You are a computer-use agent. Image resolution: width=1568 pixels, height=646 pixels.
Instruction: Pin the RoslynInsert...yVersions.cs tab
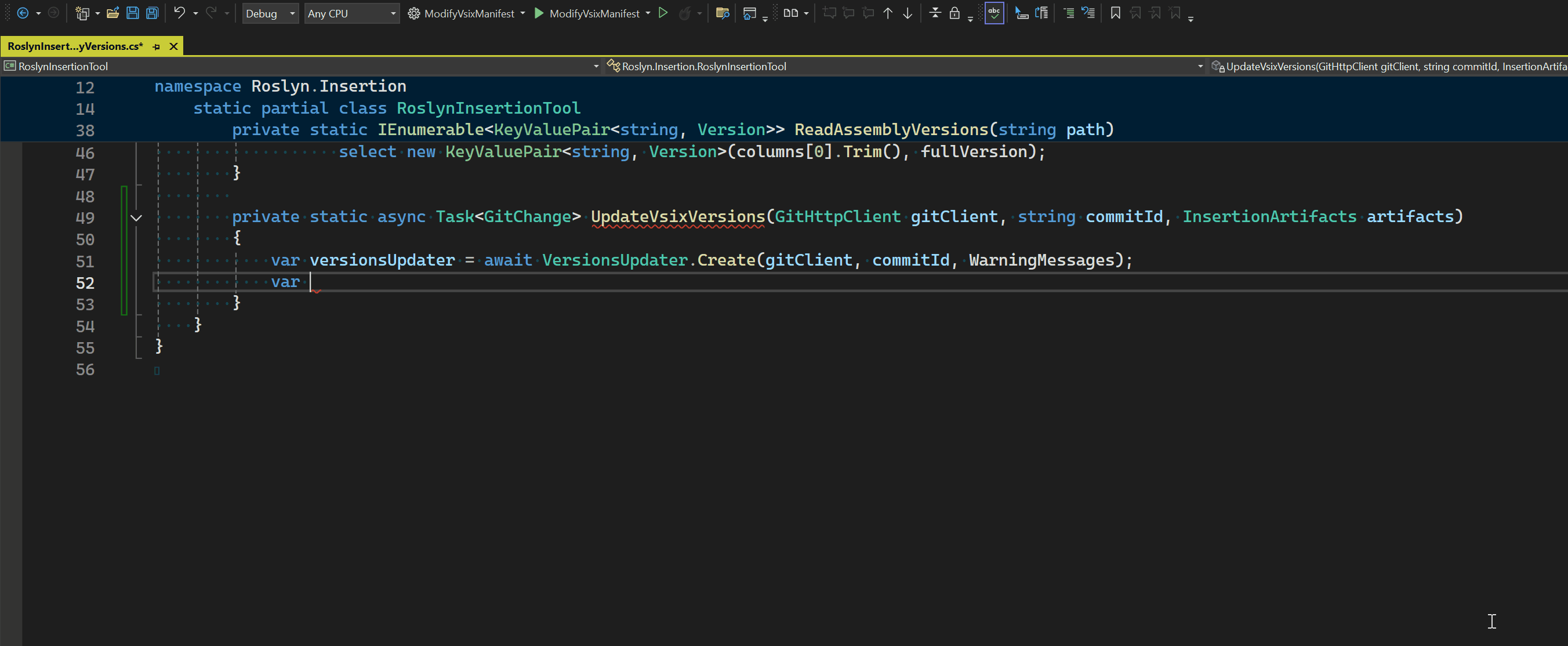(157, 46)
